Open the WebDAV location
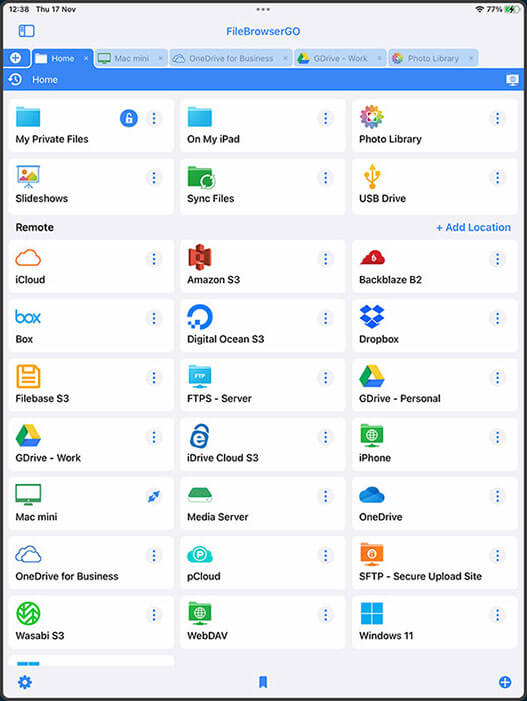The height and width of the screenshot is (701, 527). (262, 622)
